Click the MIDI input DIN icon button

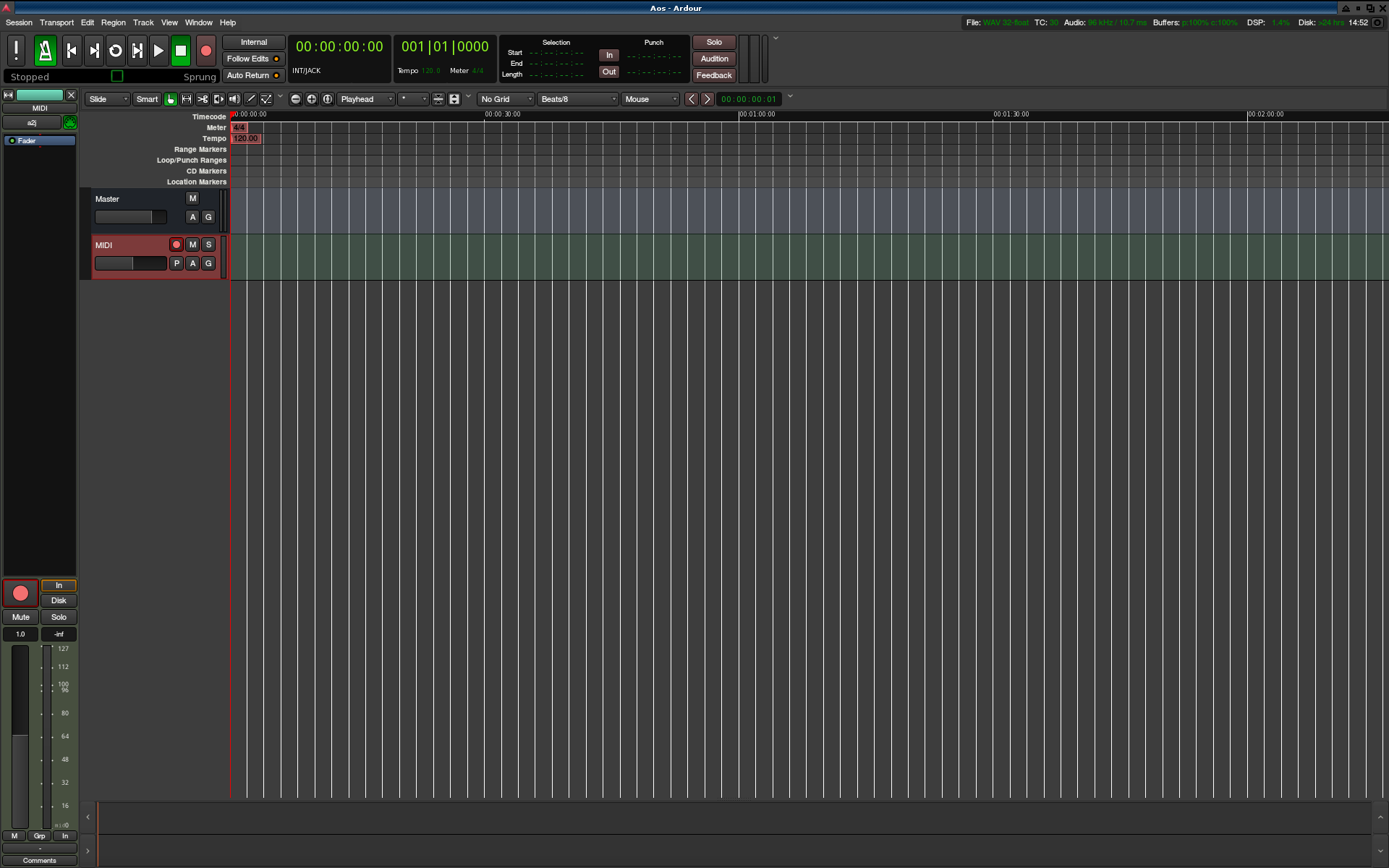pos(70,123)
